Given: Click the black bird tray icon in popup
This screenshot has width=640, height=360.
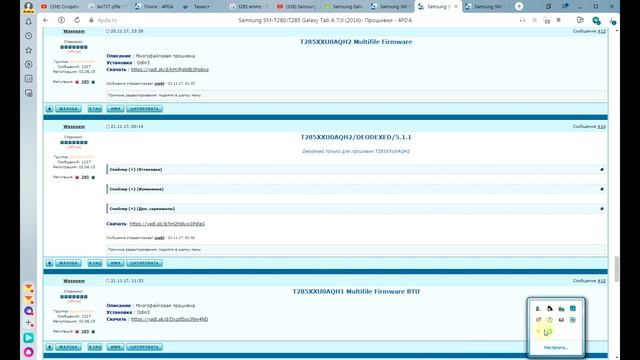Looking at the screenshot, I should tap(550, 309).
